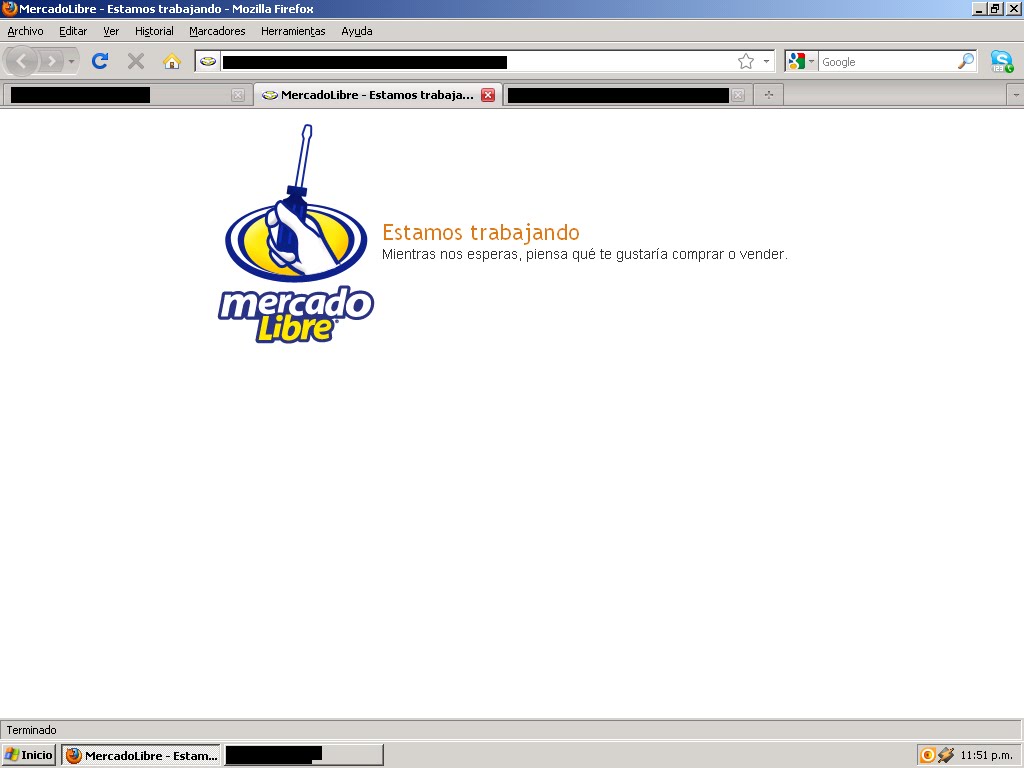1024x768 pixels.
Task: Click the plug system tray icon
Action: coord(945,756)
